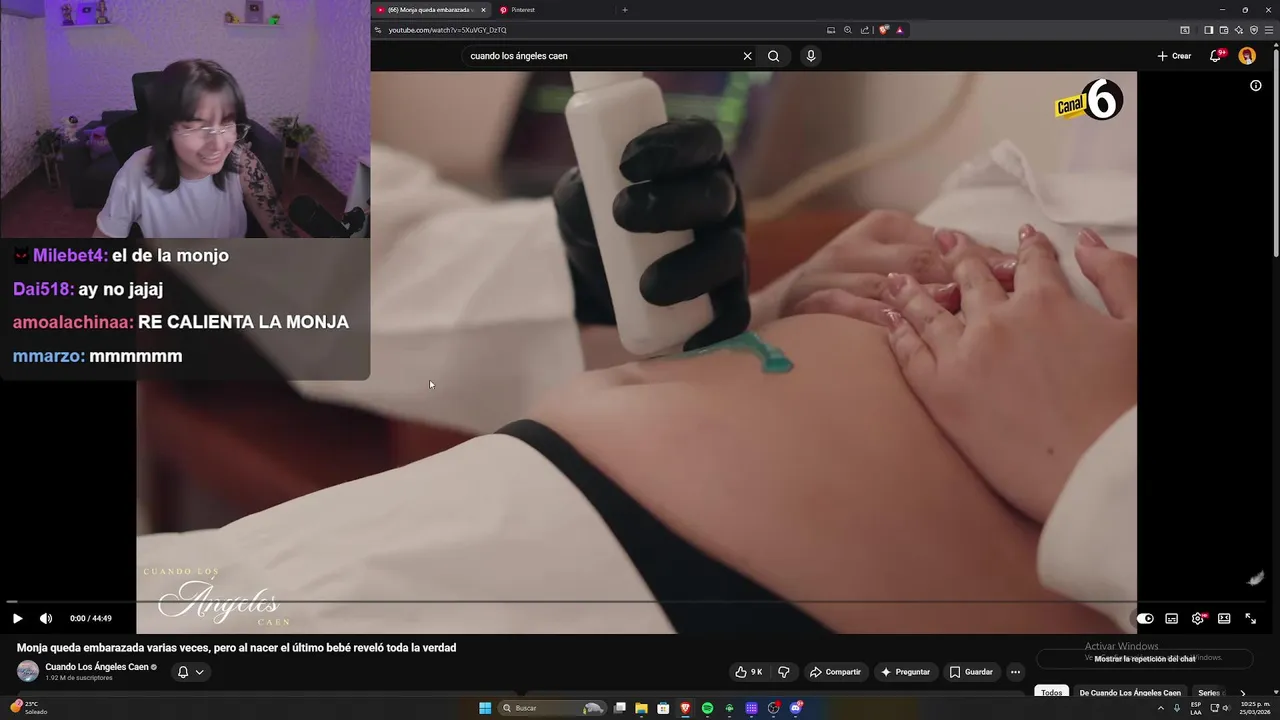Turn on subtitles for the video
This screenshot has height=720, width=1280.
click(x=1171, y=618)
